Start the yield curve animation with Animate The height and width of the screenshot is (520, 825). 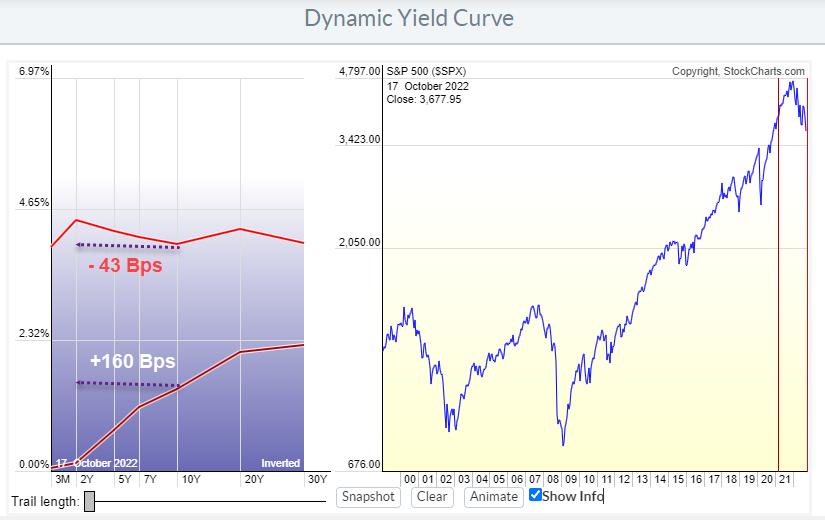pos(494,496)
